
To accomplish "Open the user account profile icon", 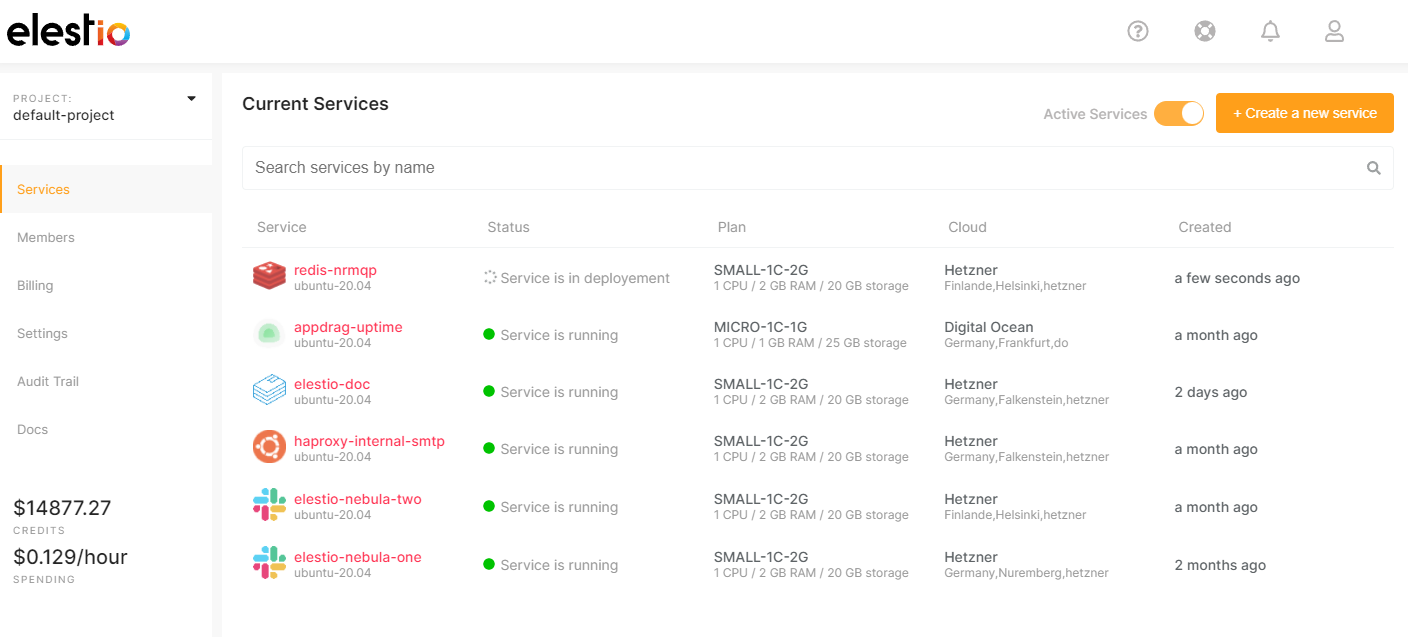I will 1334,31.
